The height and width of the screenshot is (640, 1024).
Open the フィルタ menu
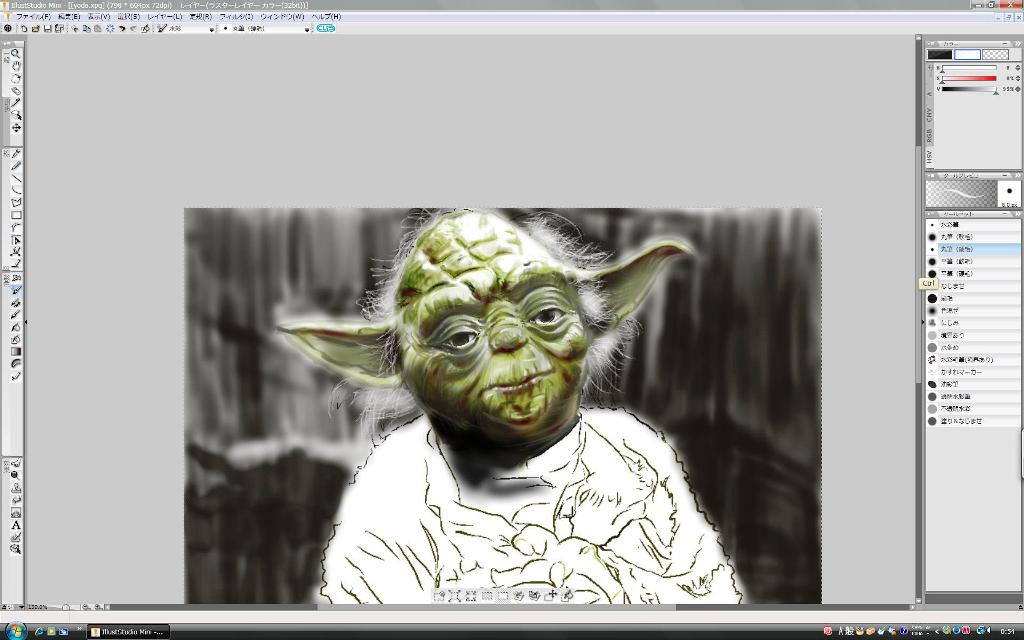point(236,17)
